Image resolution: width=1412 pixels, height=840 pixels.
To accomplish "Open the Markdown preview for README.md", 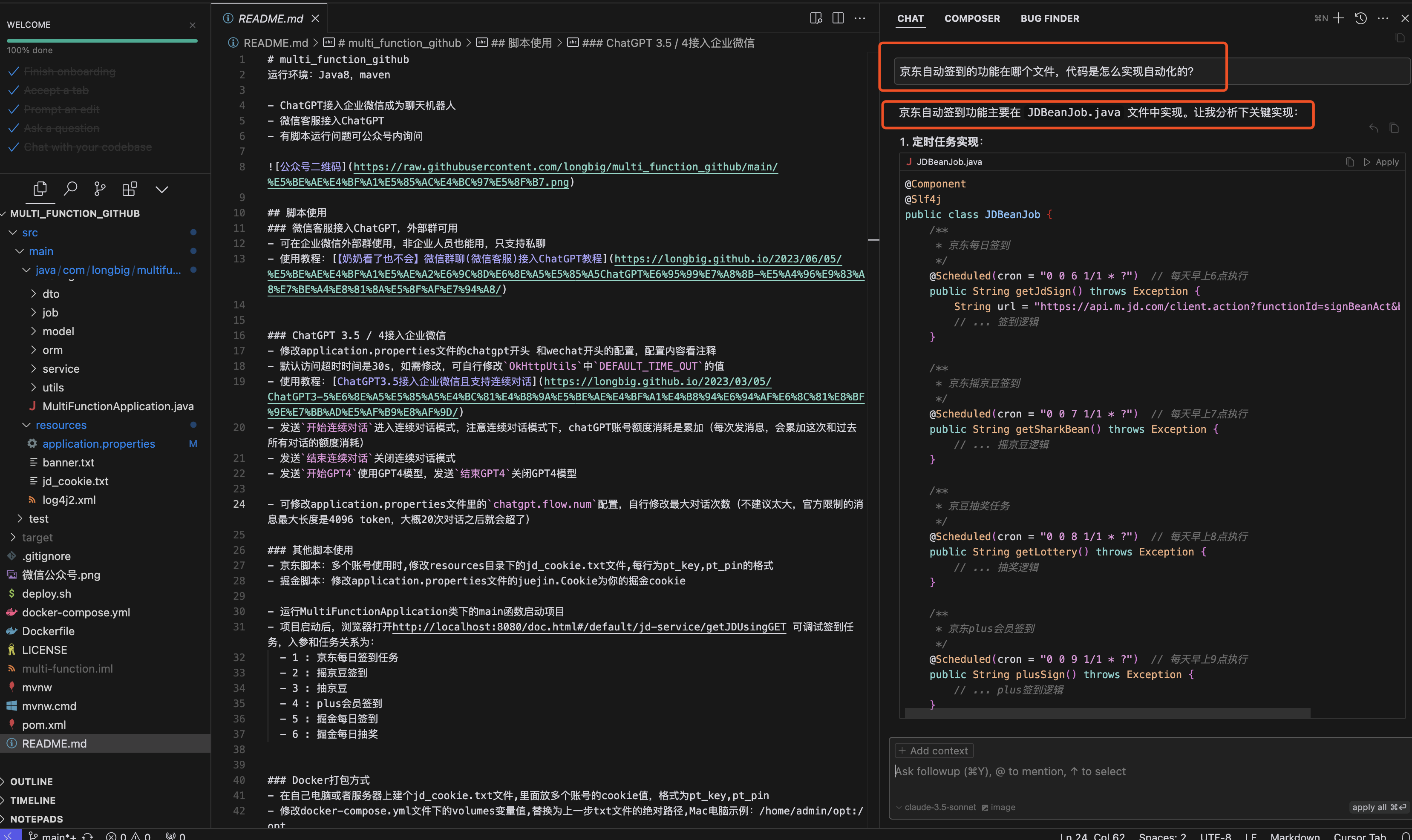I will pyautogui.click(x=815, y=18).
